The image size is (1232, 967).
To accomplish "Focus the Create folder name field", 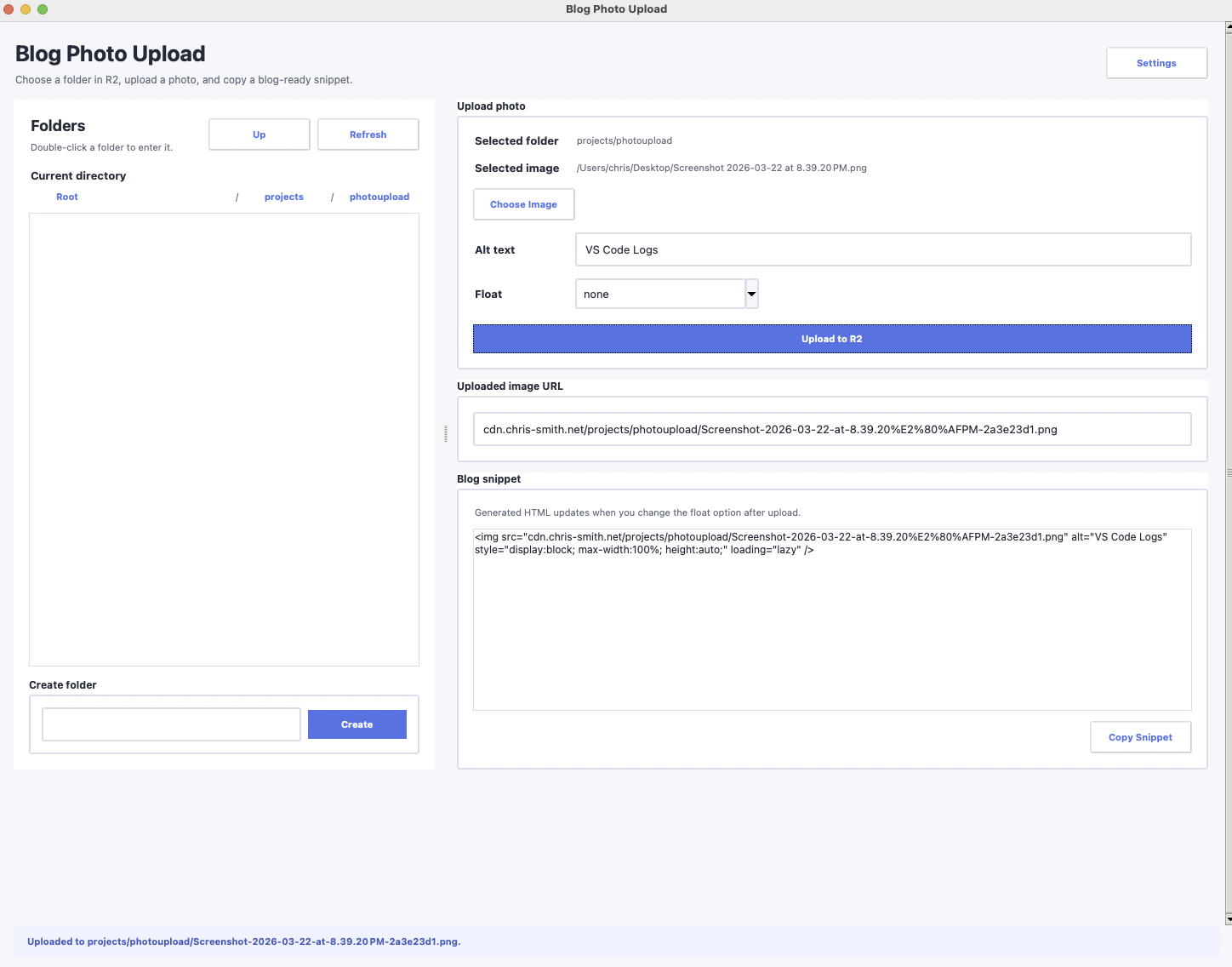I will pyautogui.click(x=171, y=724).
